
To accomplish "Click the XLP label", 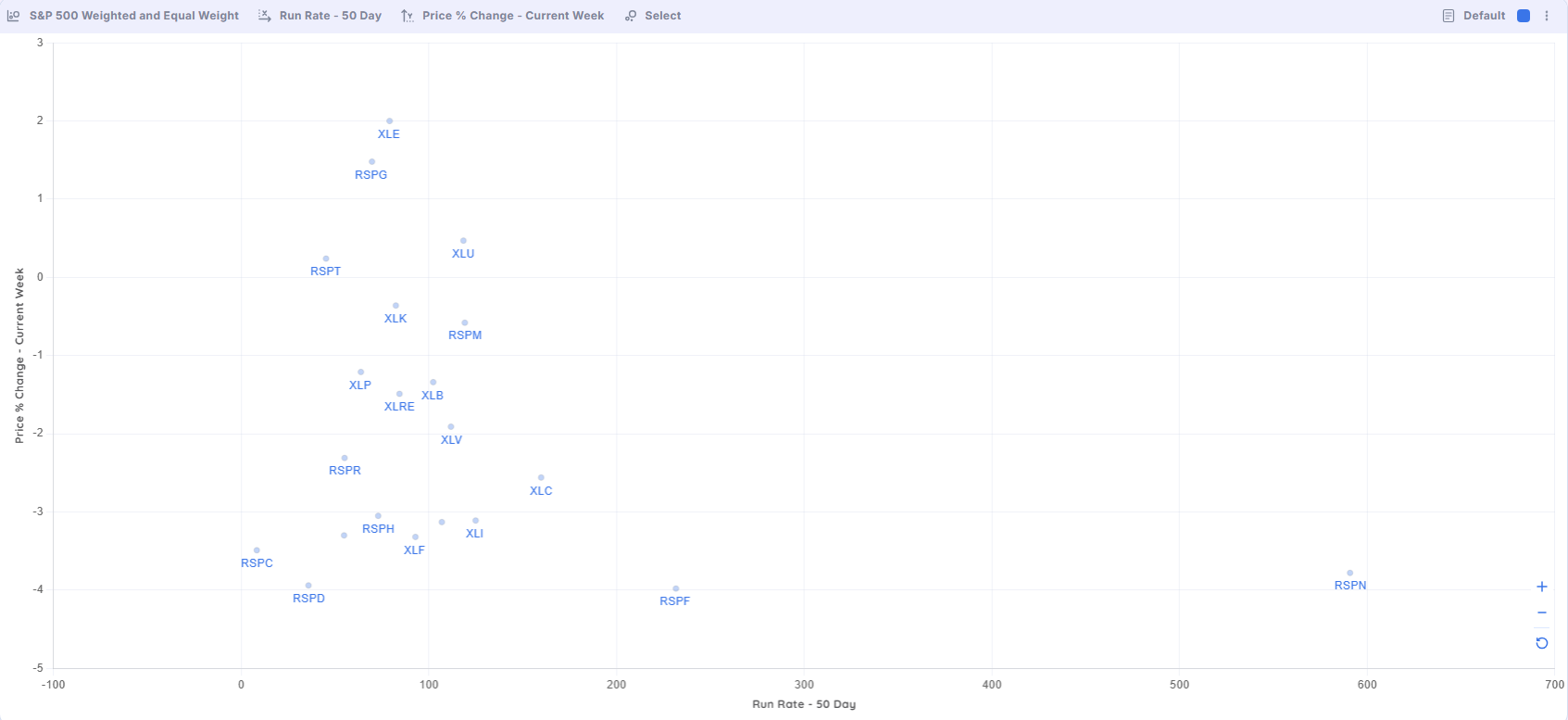I will pyautogui.click(x=360, y=385).
